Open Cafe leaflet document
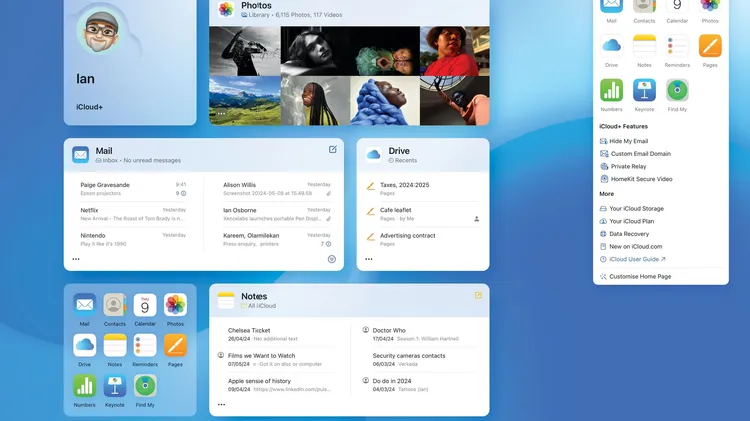The width and height of the screenshot is (750, 421). click(423, 214)
